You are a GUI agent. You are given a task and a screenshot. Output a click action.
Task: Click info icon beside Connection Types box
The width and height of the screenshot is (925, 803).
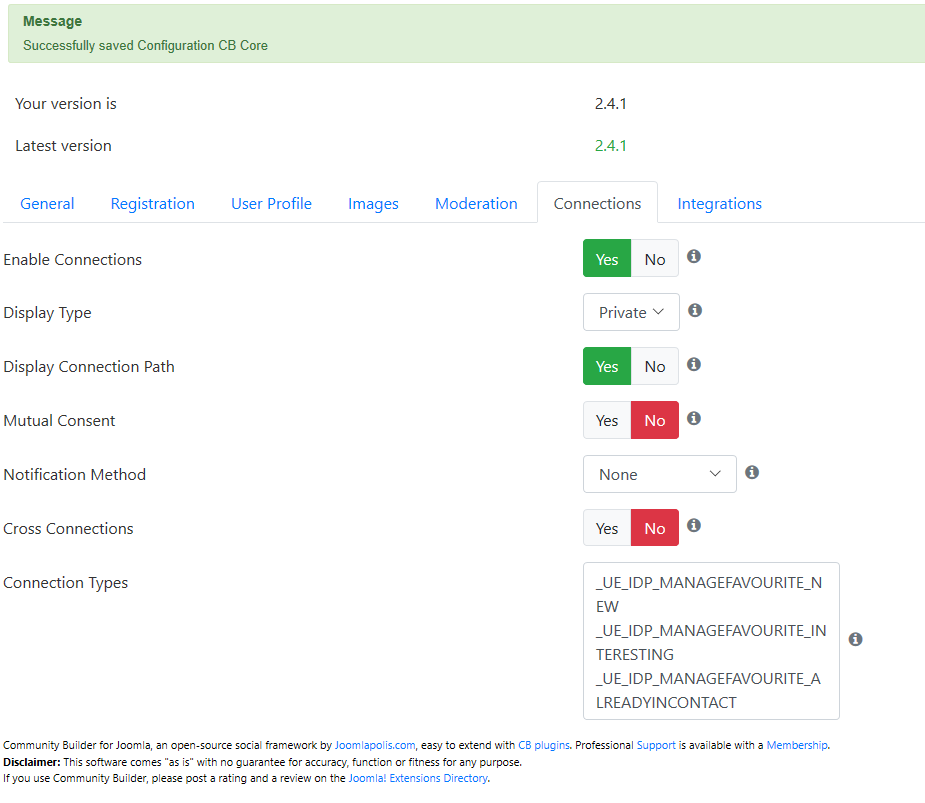click(x=855, y=639)
